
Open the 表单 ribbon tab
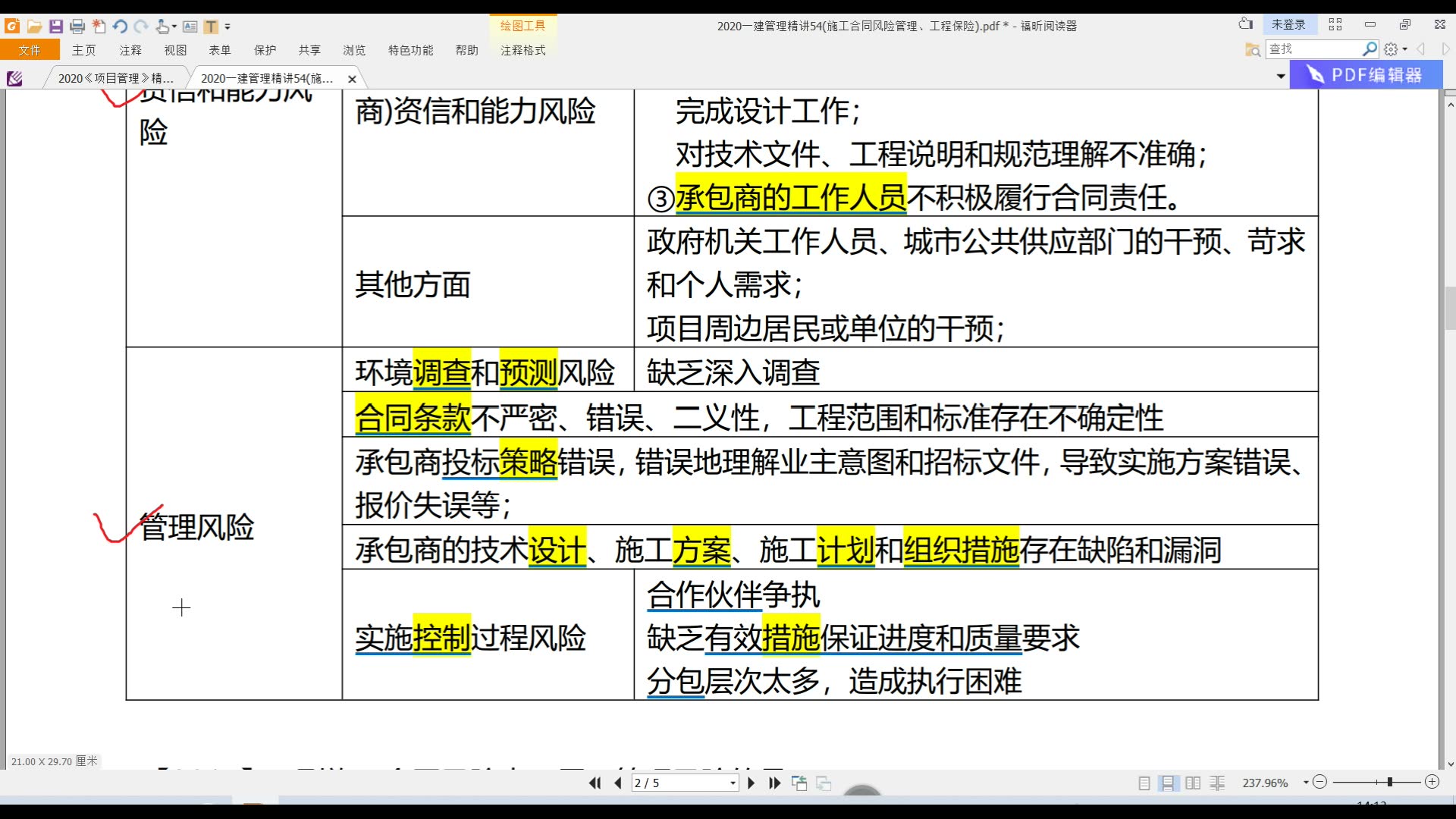click(x=220, y=50)
